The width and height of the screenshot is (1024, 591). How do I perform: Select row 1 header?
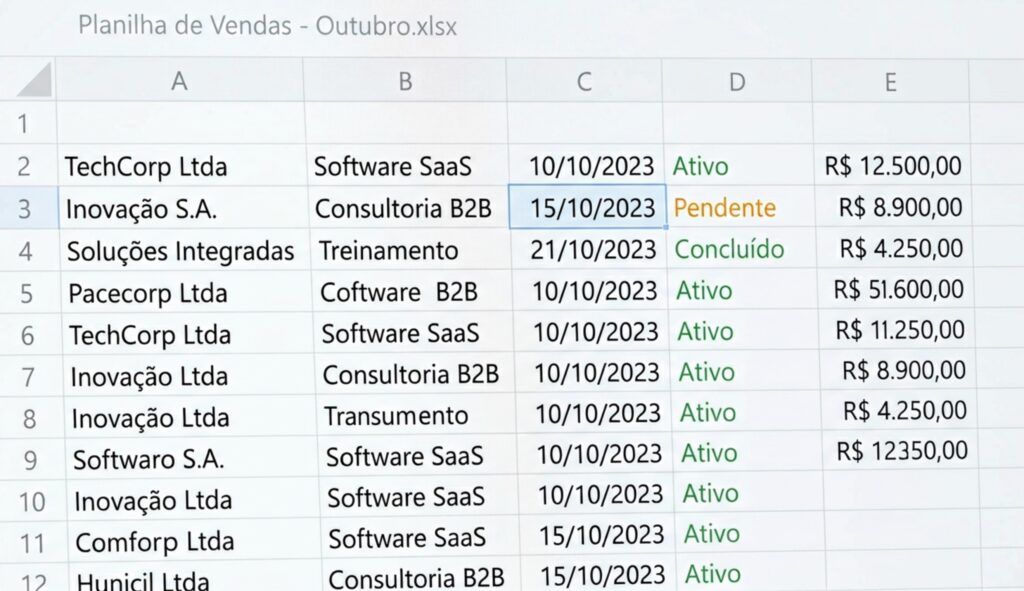25,125
